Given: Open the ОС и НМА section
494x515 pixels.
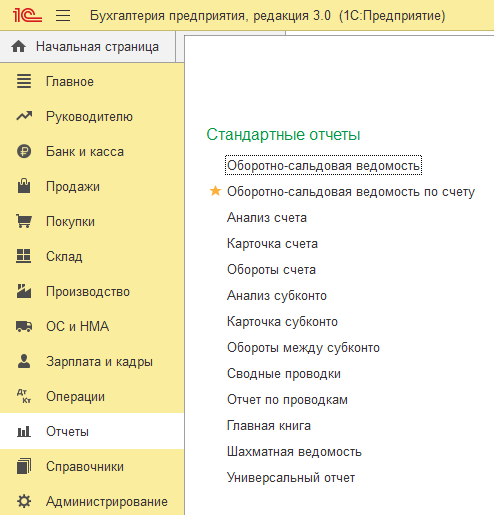Looking at the screenshot, I should 92,326.
